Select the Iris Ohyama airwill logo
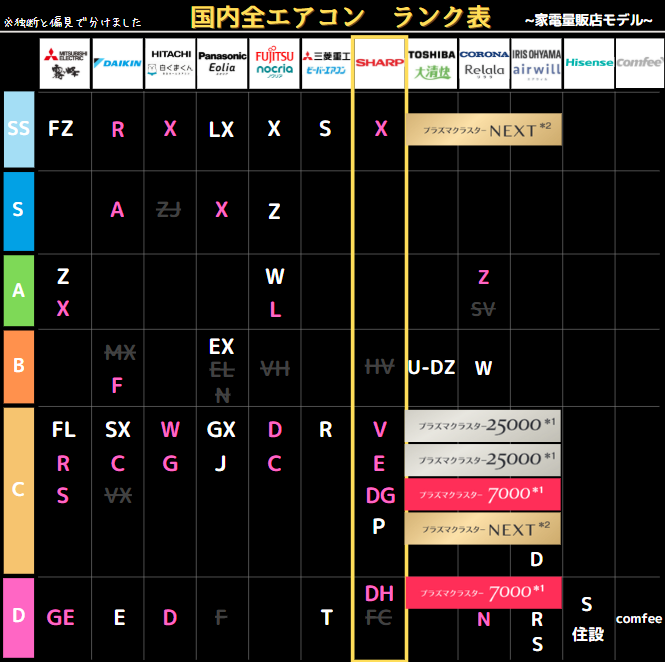This screenshot has width=665, height=662. pyautogui.click(x=536, y=63)
